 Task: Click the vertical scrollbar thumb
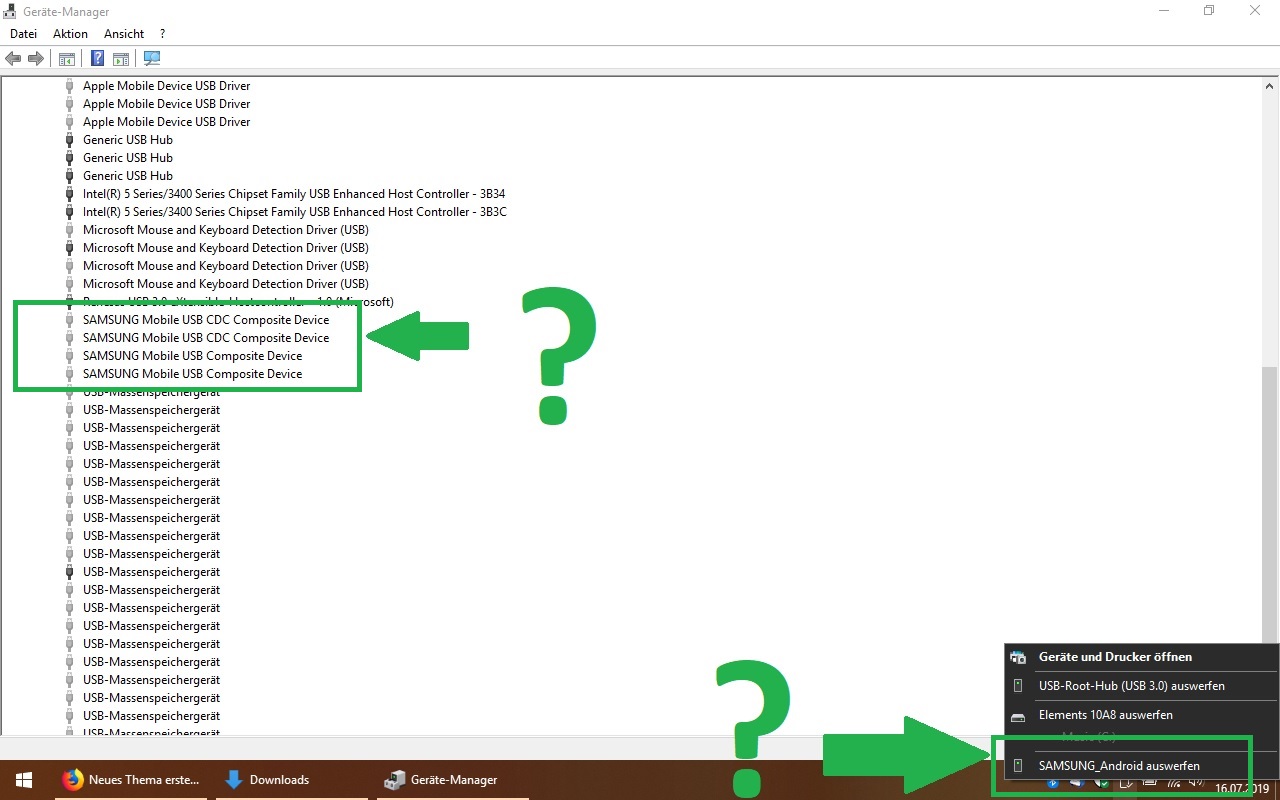pos(1271,505)
